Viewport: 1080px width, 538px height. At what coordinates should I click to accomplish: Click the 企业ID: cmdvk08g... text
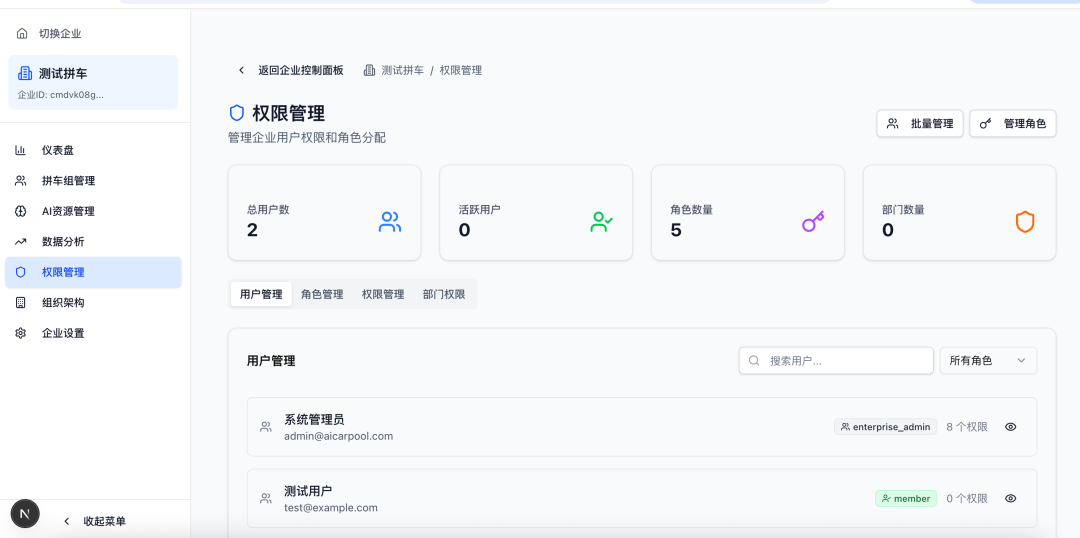[61, 95]
